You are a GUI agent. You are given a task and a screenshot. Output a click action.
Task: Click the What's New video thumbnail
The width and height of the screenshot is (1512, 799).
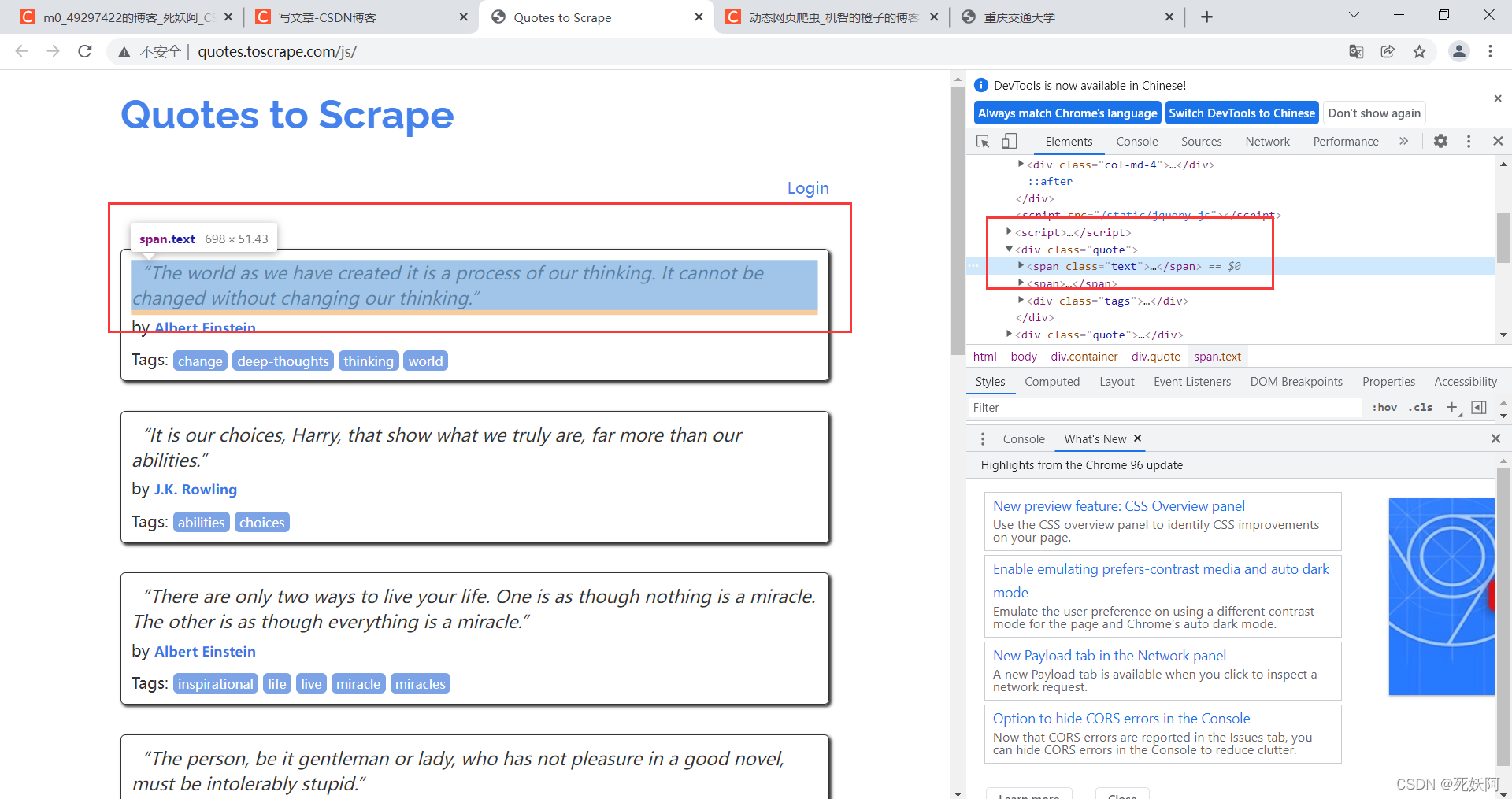pyautogui.click(x=1441, y=596)
